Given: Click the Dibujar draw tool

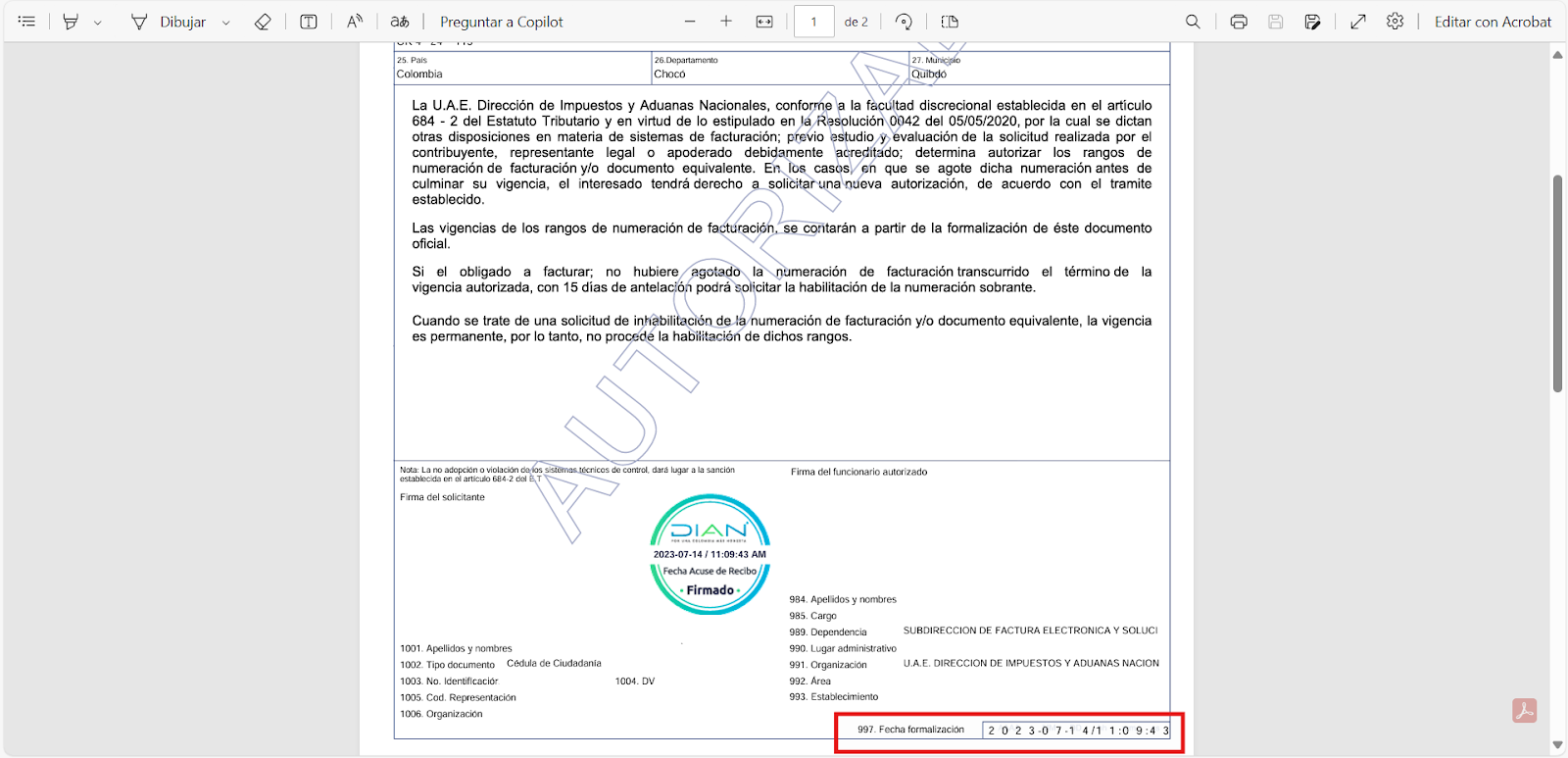Looking at the screenshot, I should [170, 22].
